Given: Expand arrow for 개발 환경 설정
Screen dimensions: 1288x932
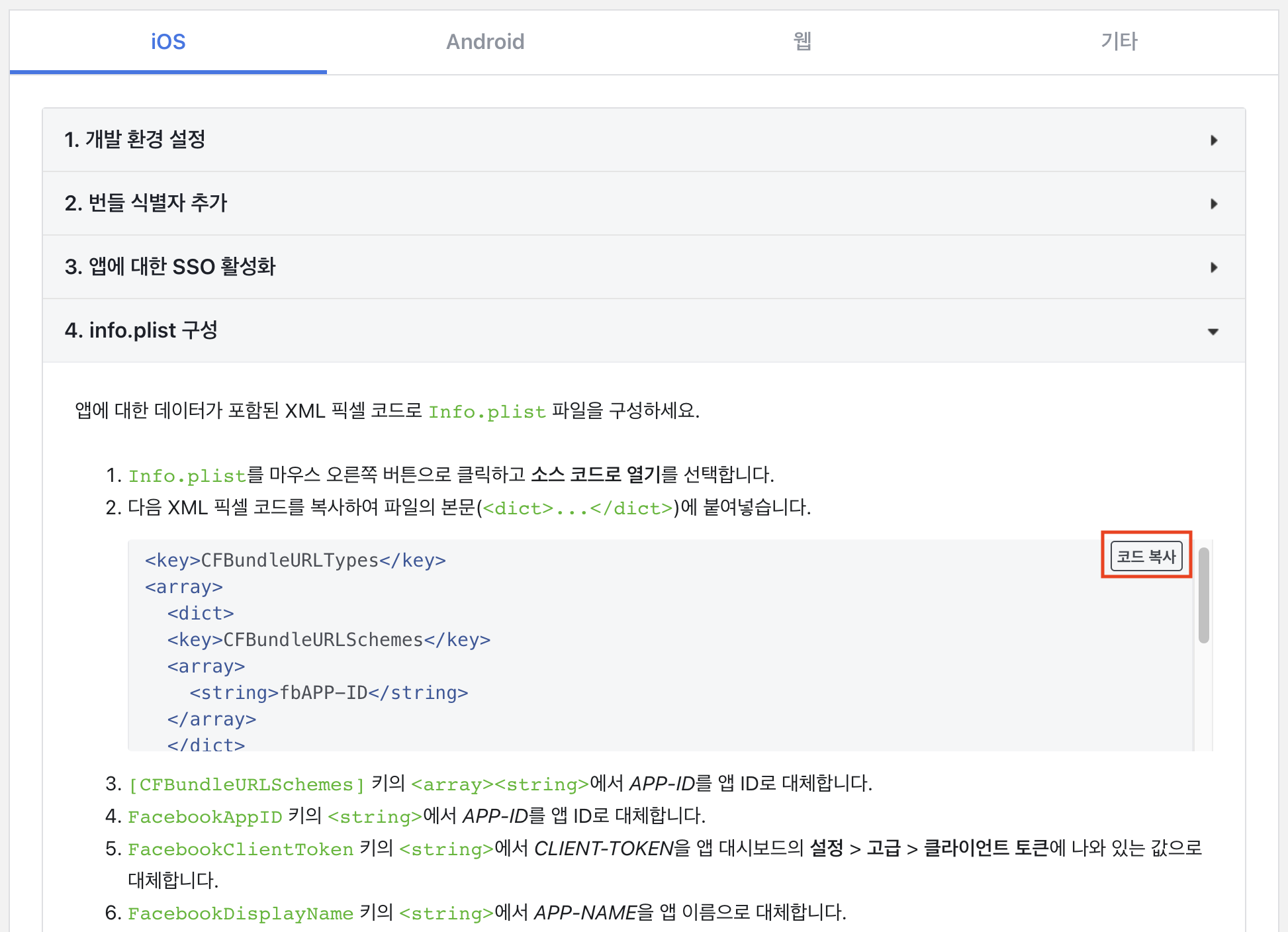Looking at the screenshot, I should pyautogui.click(x=1213, y=140).
